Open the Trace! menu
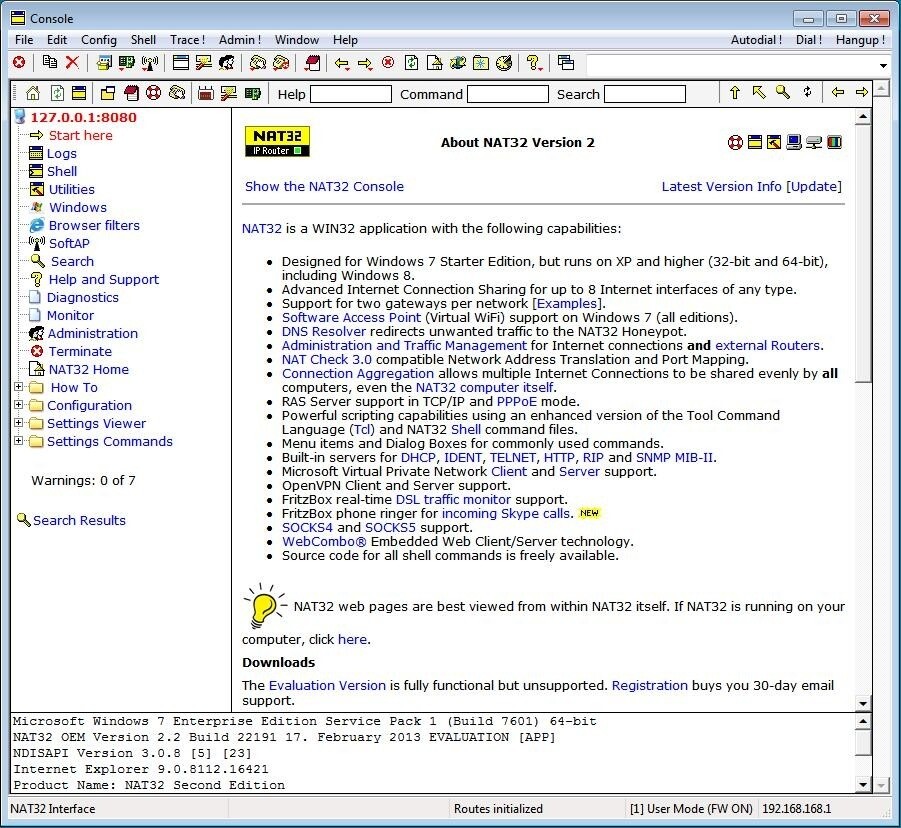The image size is (901, 828). coord(187,40)
